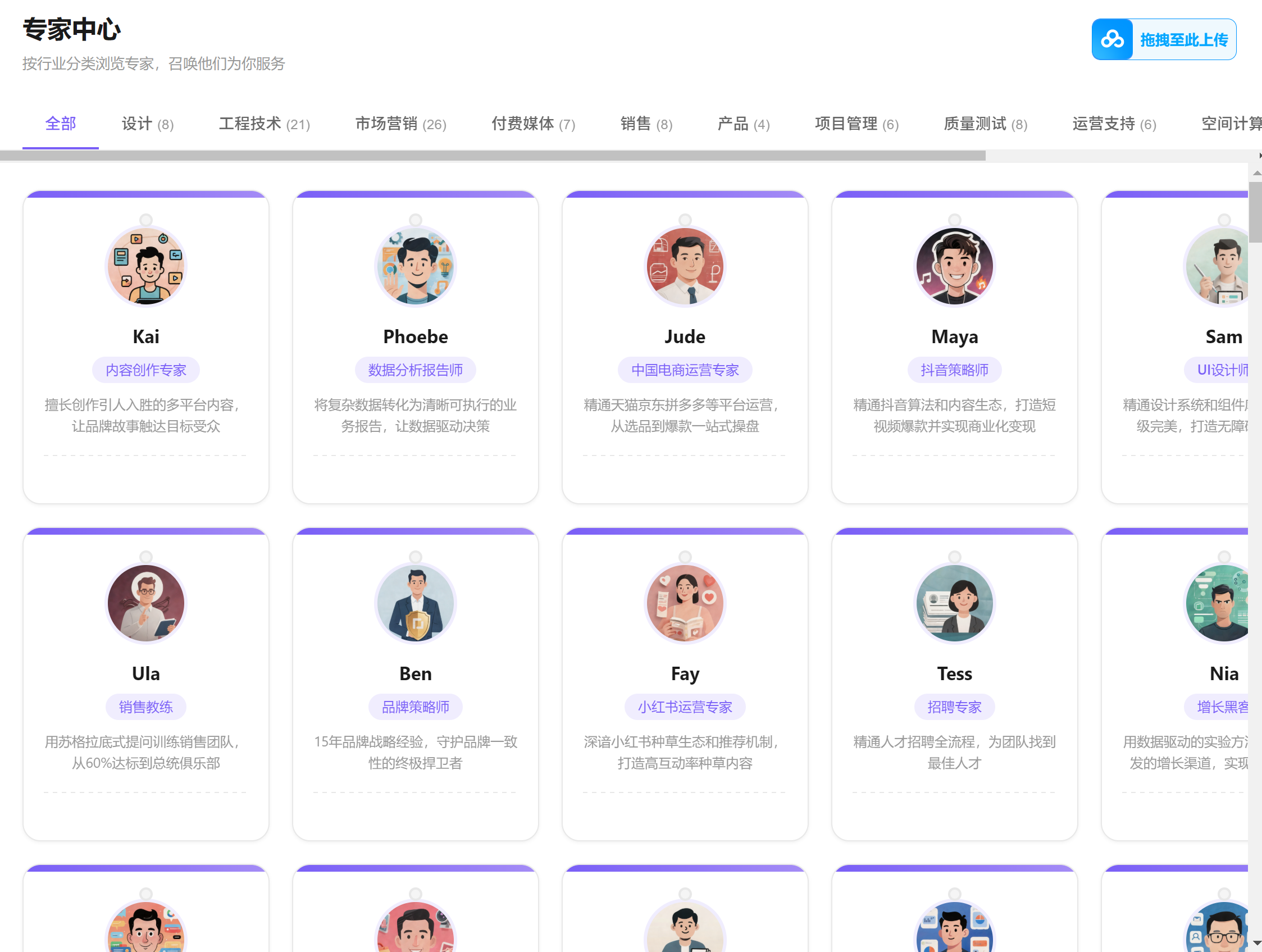Click Kai's avatar icon

click(146, 266)
